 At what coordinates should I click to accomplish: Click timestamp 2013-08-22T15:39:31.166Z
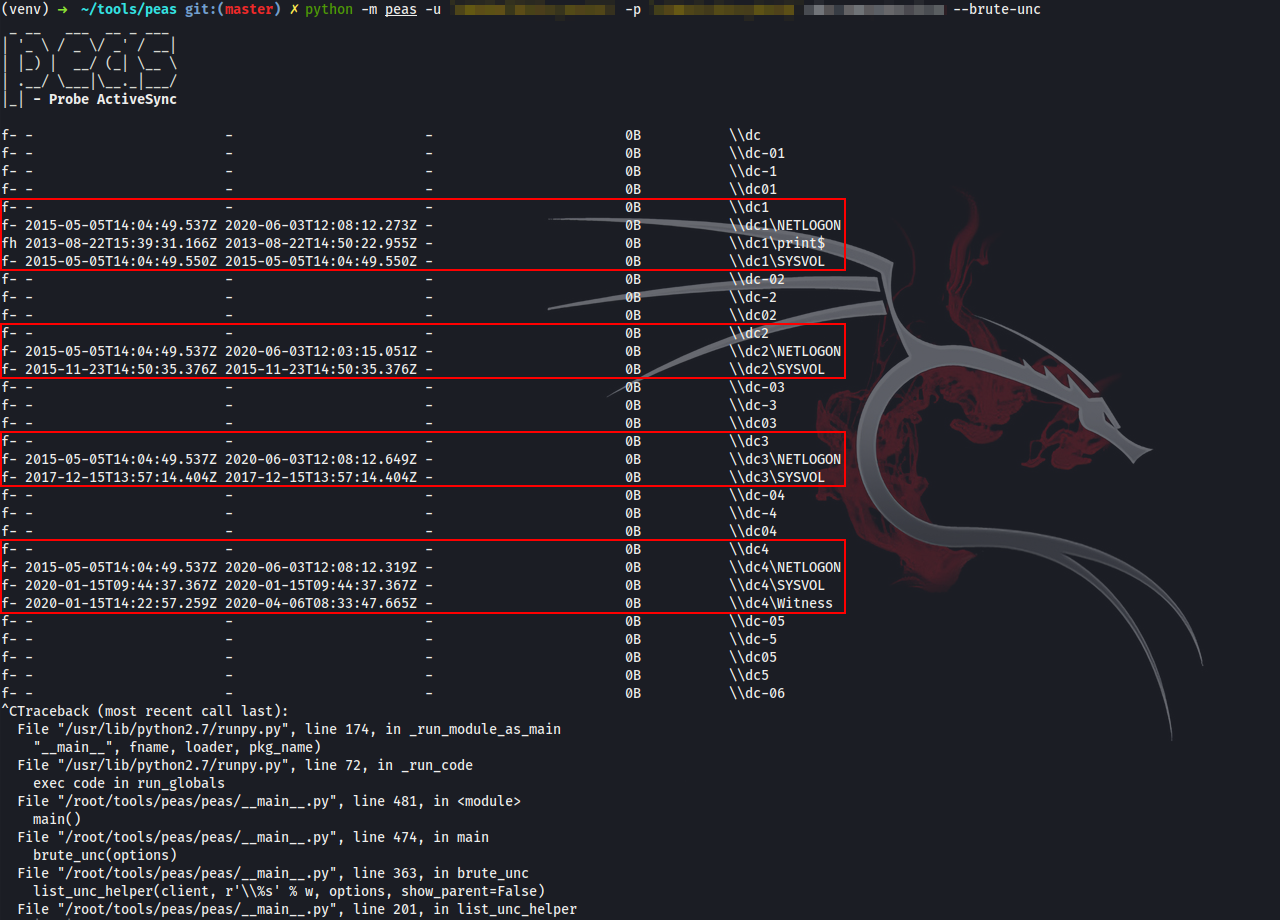pyautogui.click(x=121, y=243)
